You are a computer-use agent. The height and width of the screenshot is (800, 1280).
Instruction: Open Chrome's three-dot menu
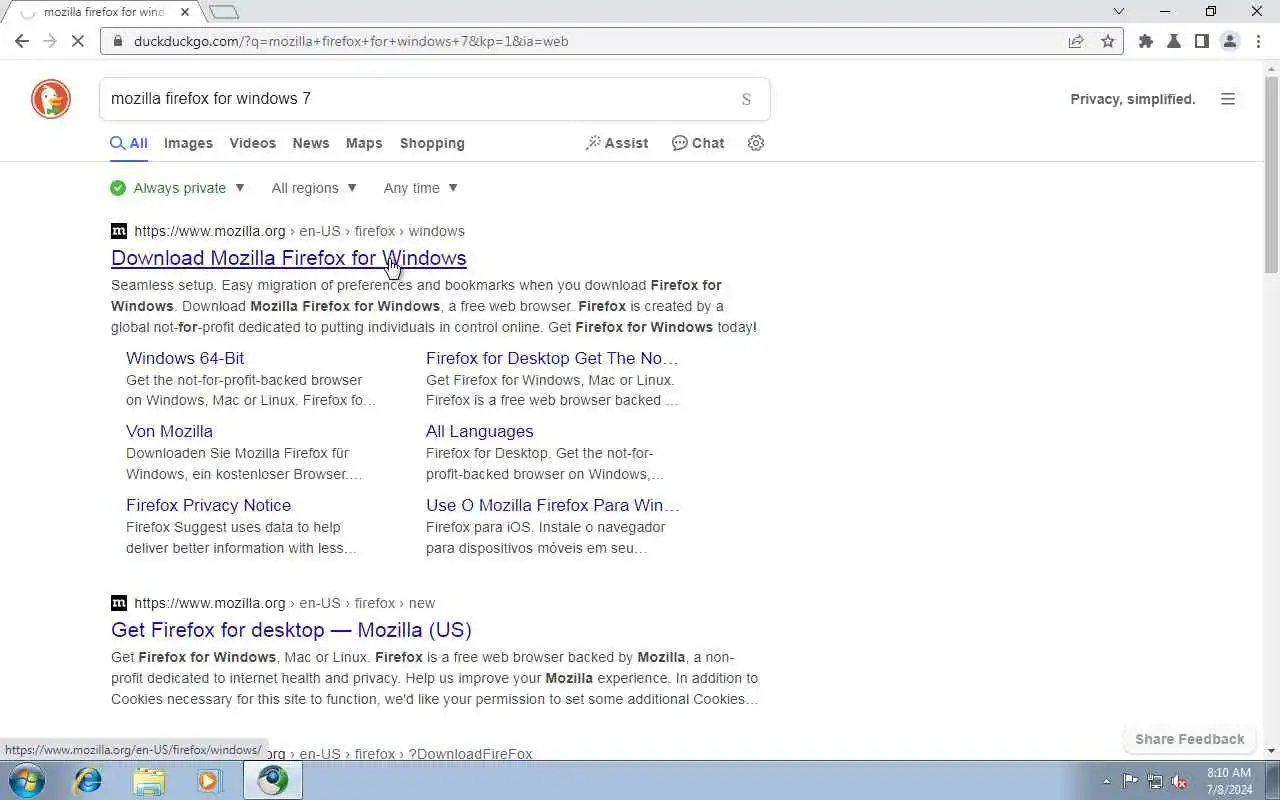1258,41
